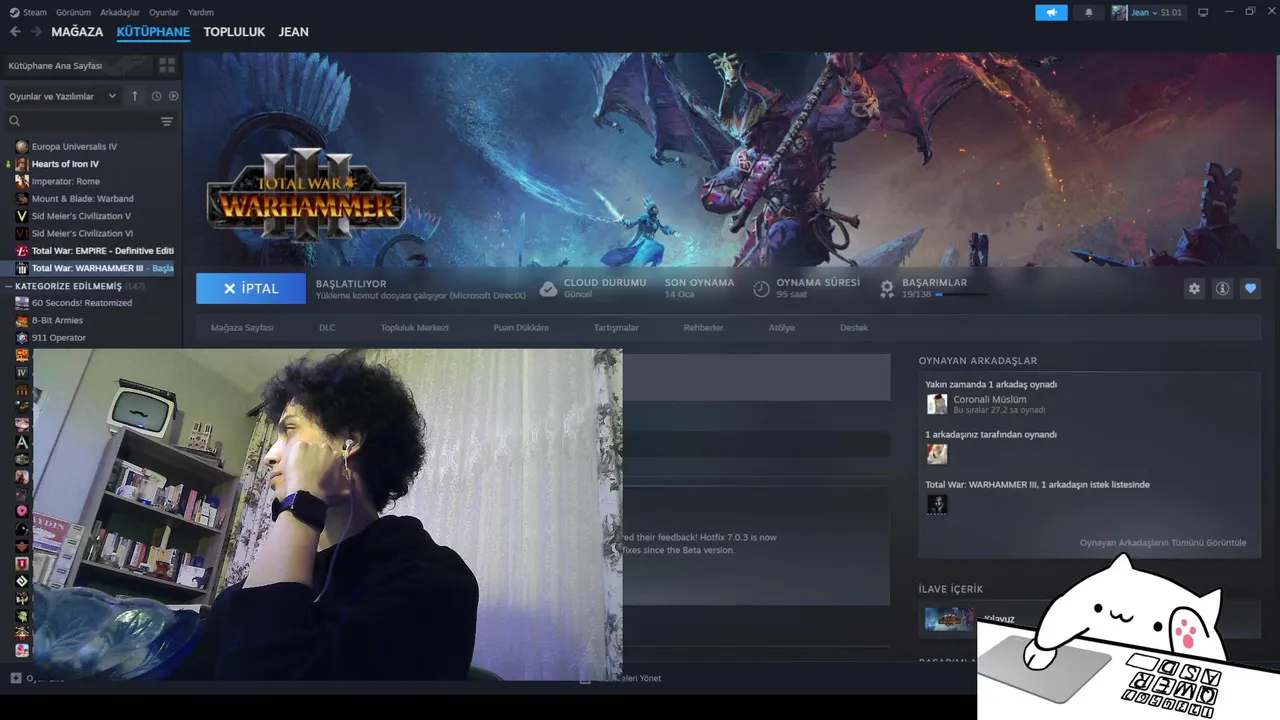Open JEAN profile tab
This screenshot has height=720, width=1280.
pos(293,32)
